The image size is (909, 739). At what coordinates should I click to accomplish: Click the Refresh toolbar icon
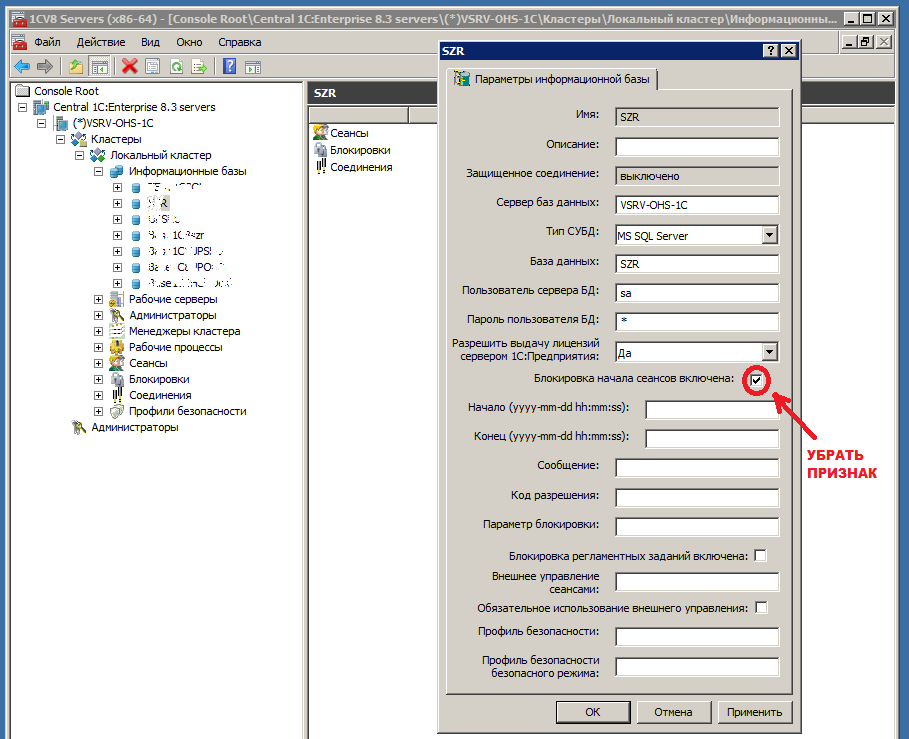[176, 66]
